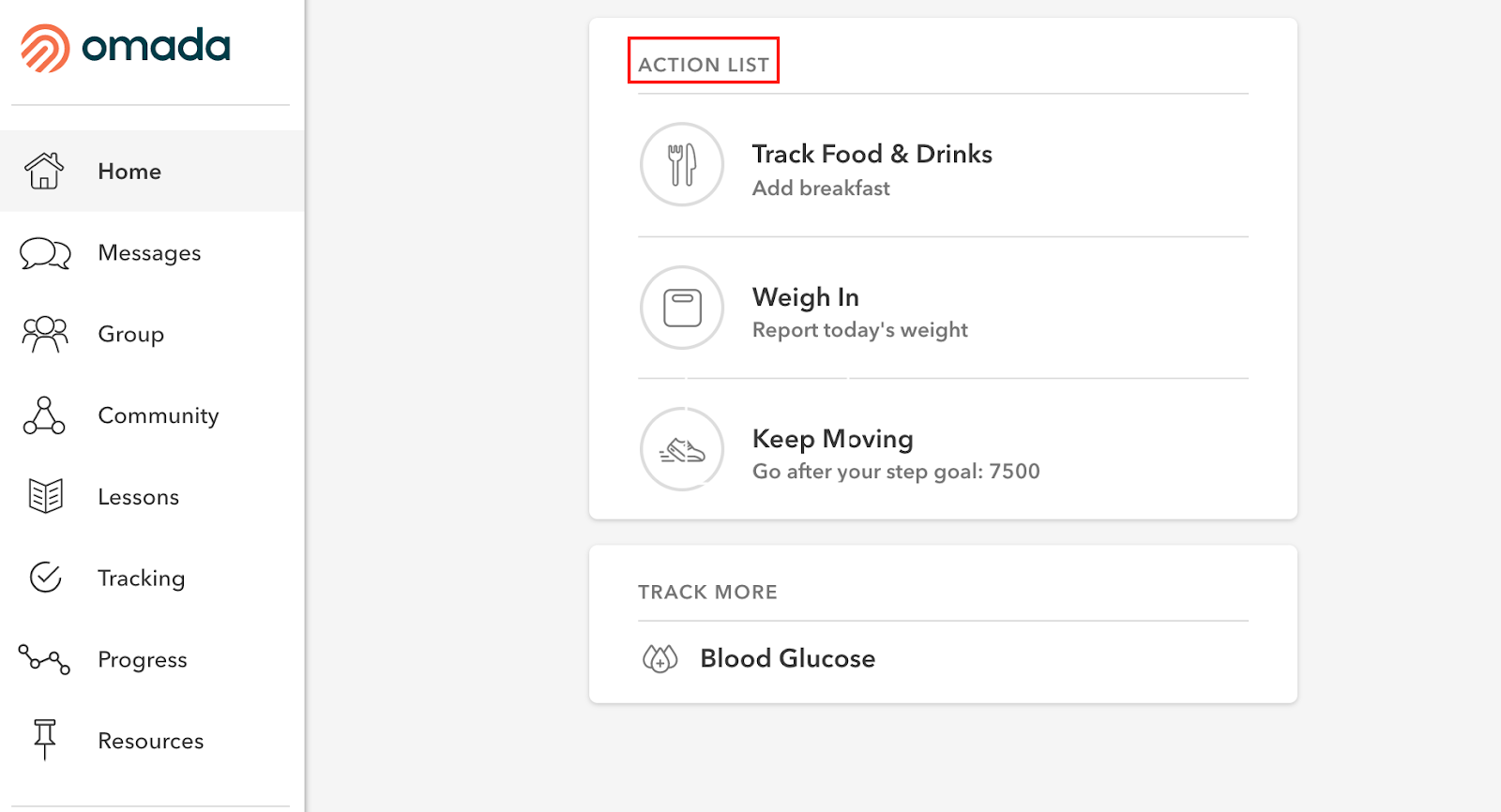Click the running shoe icon
The height and width of the screenshot is (812, 1501).
[x=682, y=449]
